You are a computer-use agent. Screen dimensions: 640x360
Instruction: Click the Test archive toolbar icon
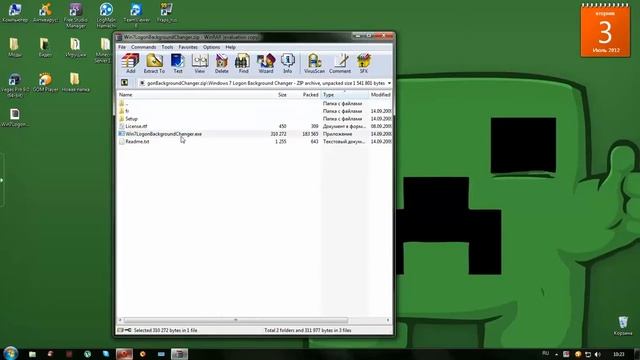click(178, 63)
